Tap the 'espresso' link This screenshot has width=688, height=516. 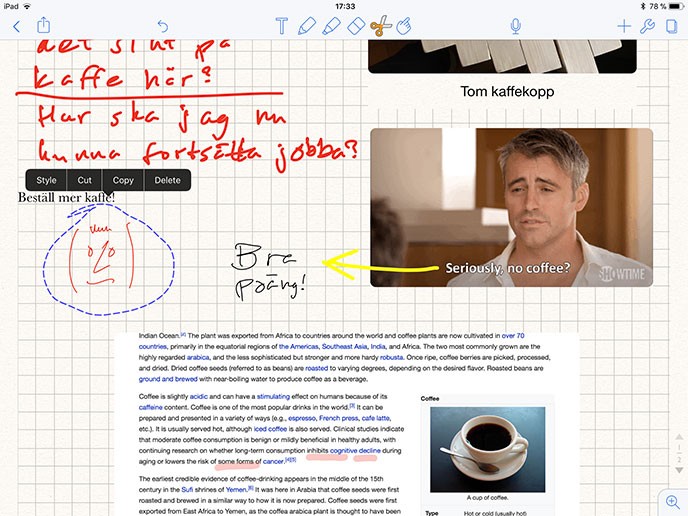click(x=302, y=418)
